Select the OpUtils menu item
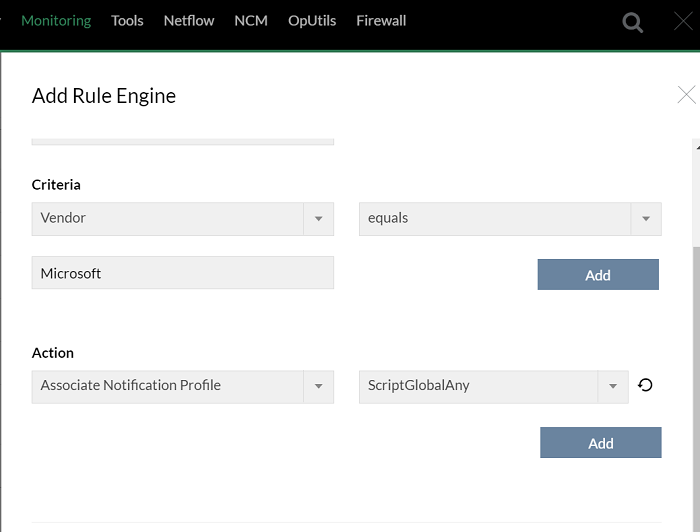 312,20
